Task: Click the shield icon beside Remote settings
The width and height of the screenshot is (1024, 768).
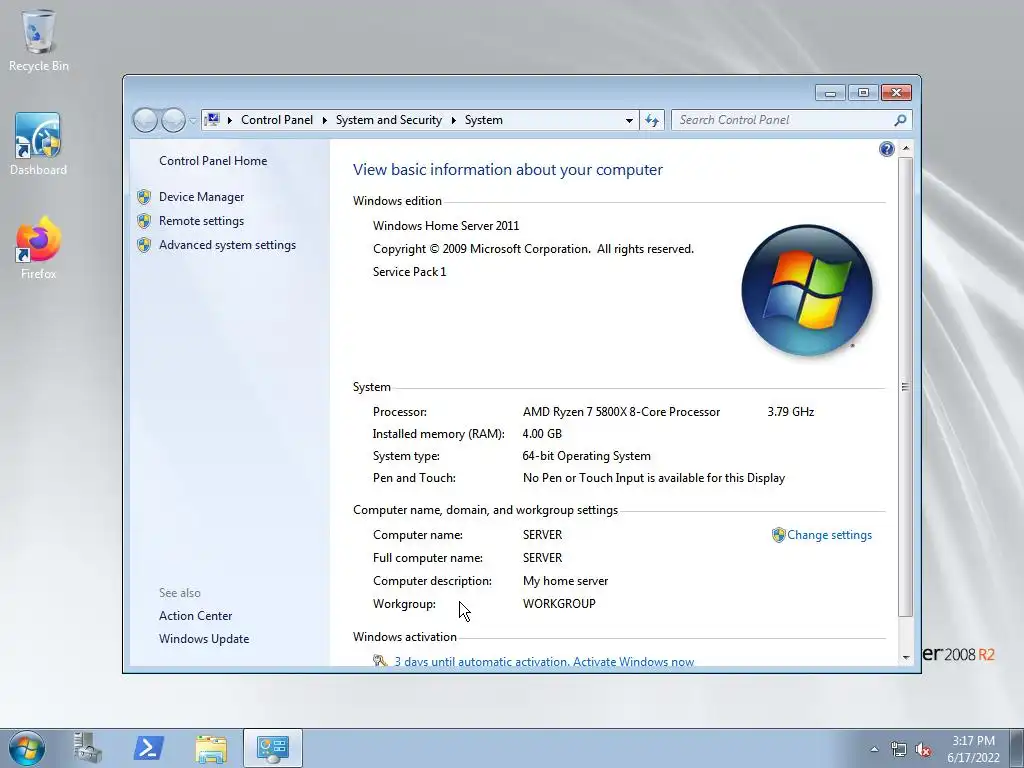Action: pyautogui.click(x=144, y=221)
